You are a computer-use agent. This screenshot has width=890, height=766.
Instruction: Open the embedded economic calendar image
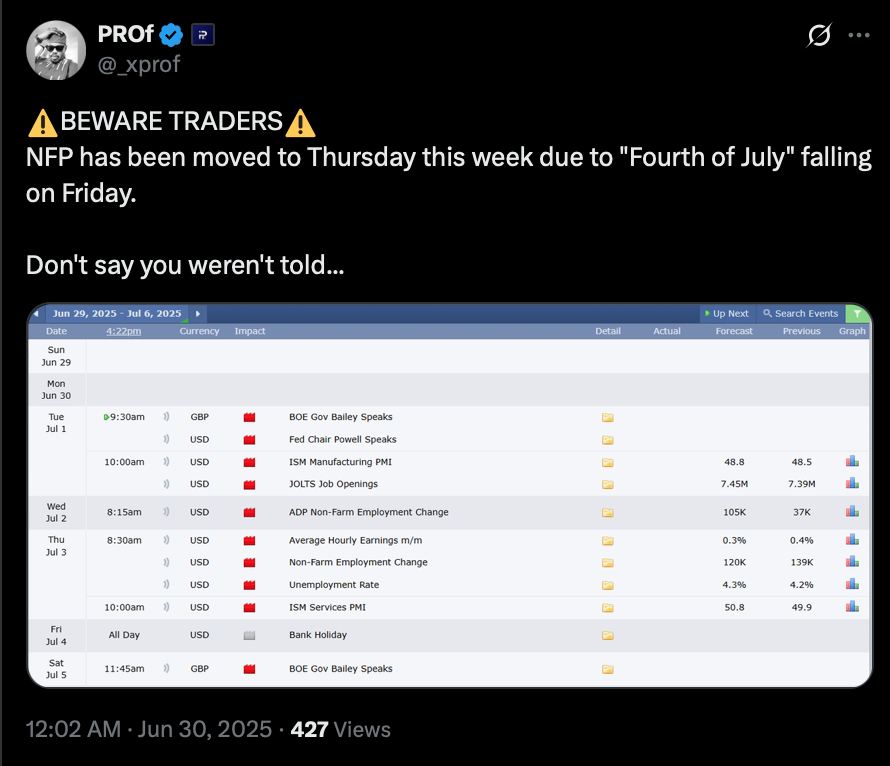click(450, 495)
